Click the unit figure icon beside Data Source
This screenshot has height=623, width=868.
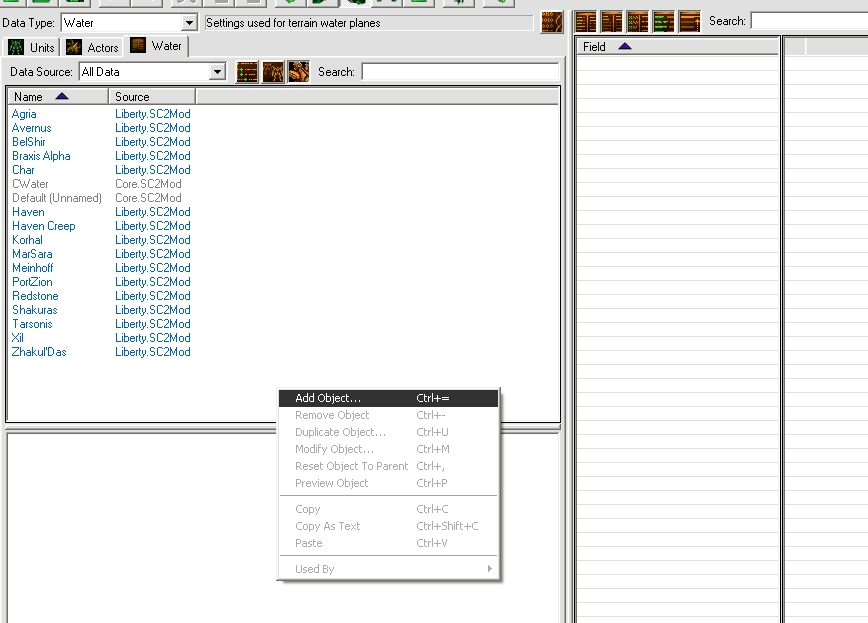click(273, 72)
